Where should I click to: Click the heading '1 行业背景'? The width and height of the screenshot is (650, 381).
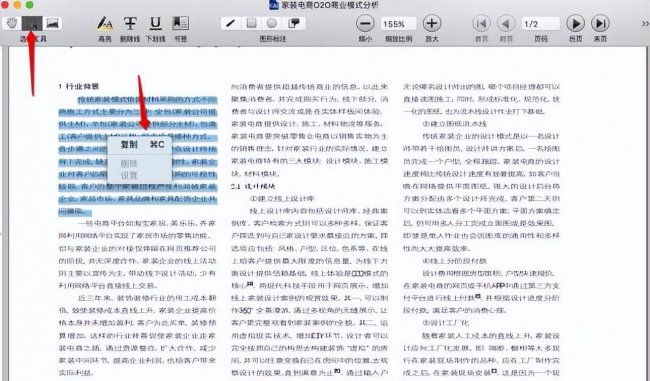[79, 86]
